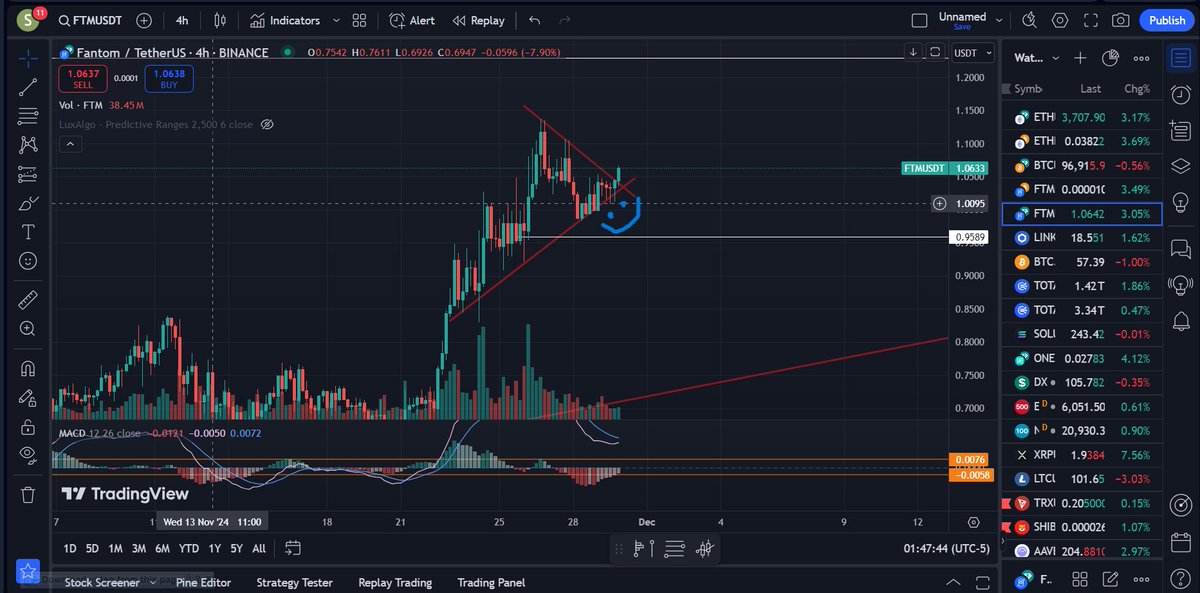Image resolution: width=1200 pixels, height=593 pixels.
Task: Show the hidden LuxAlgo Predictive Ranges indicator
Action: 267,125
